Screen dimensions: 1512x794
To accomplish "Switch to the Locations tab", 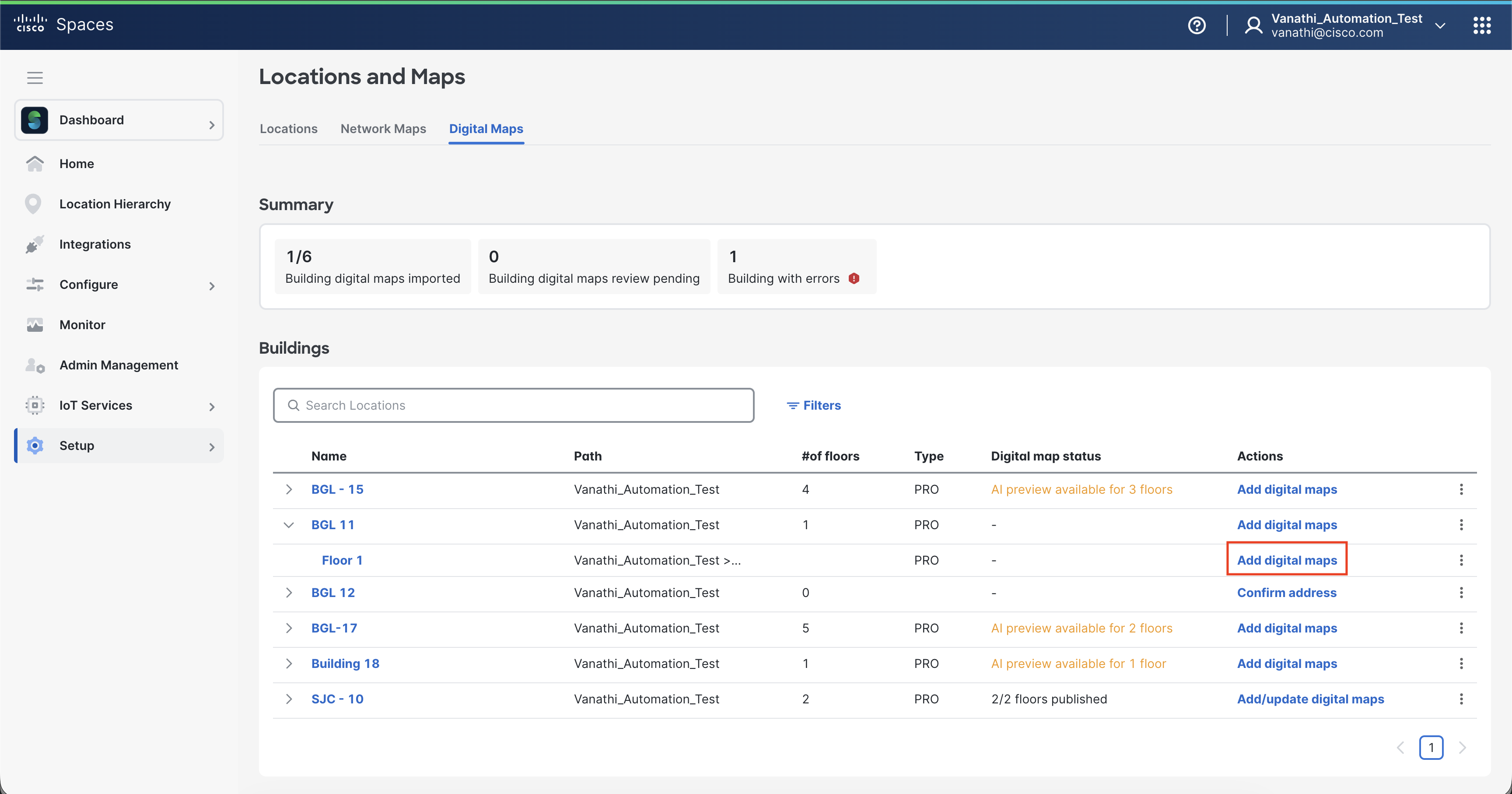I will pos(288,129).
